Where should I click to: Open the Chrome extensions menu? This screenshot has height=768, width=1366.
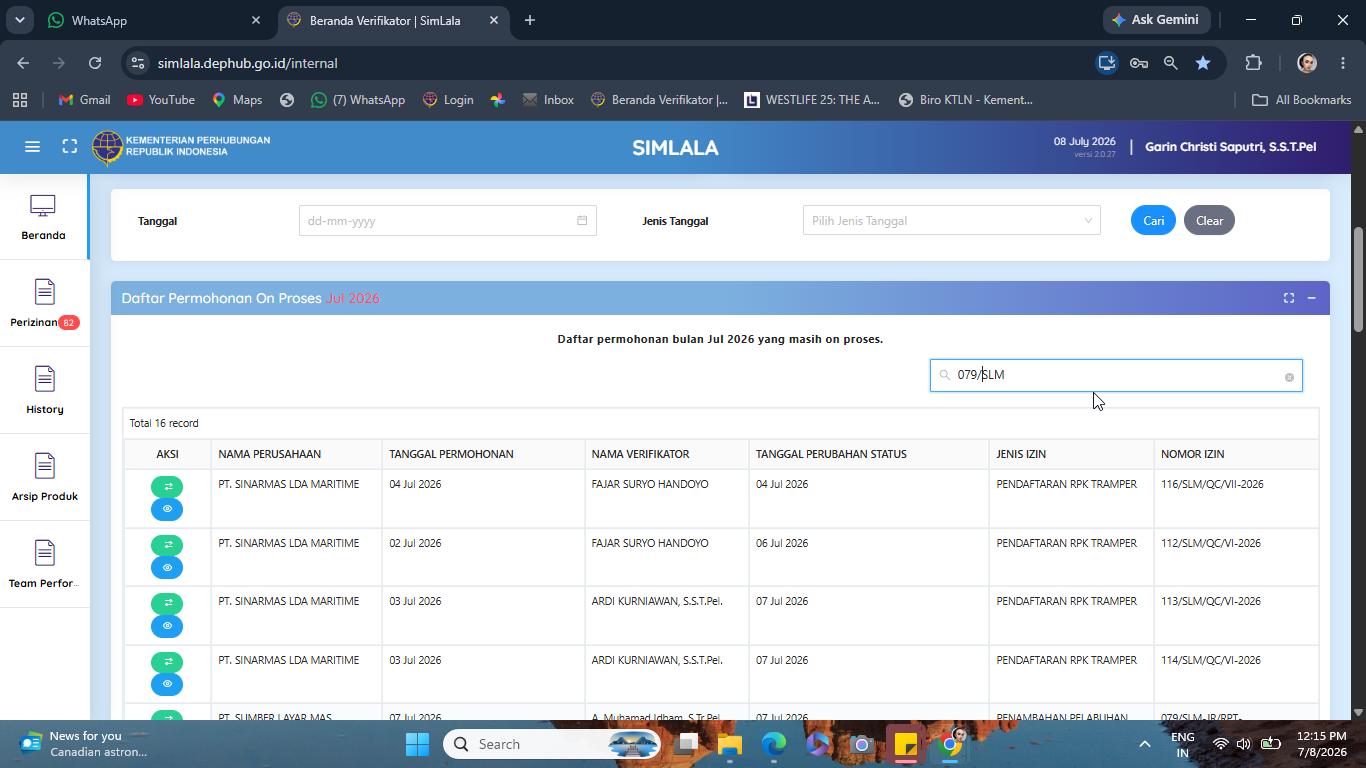click(1254, 63)
